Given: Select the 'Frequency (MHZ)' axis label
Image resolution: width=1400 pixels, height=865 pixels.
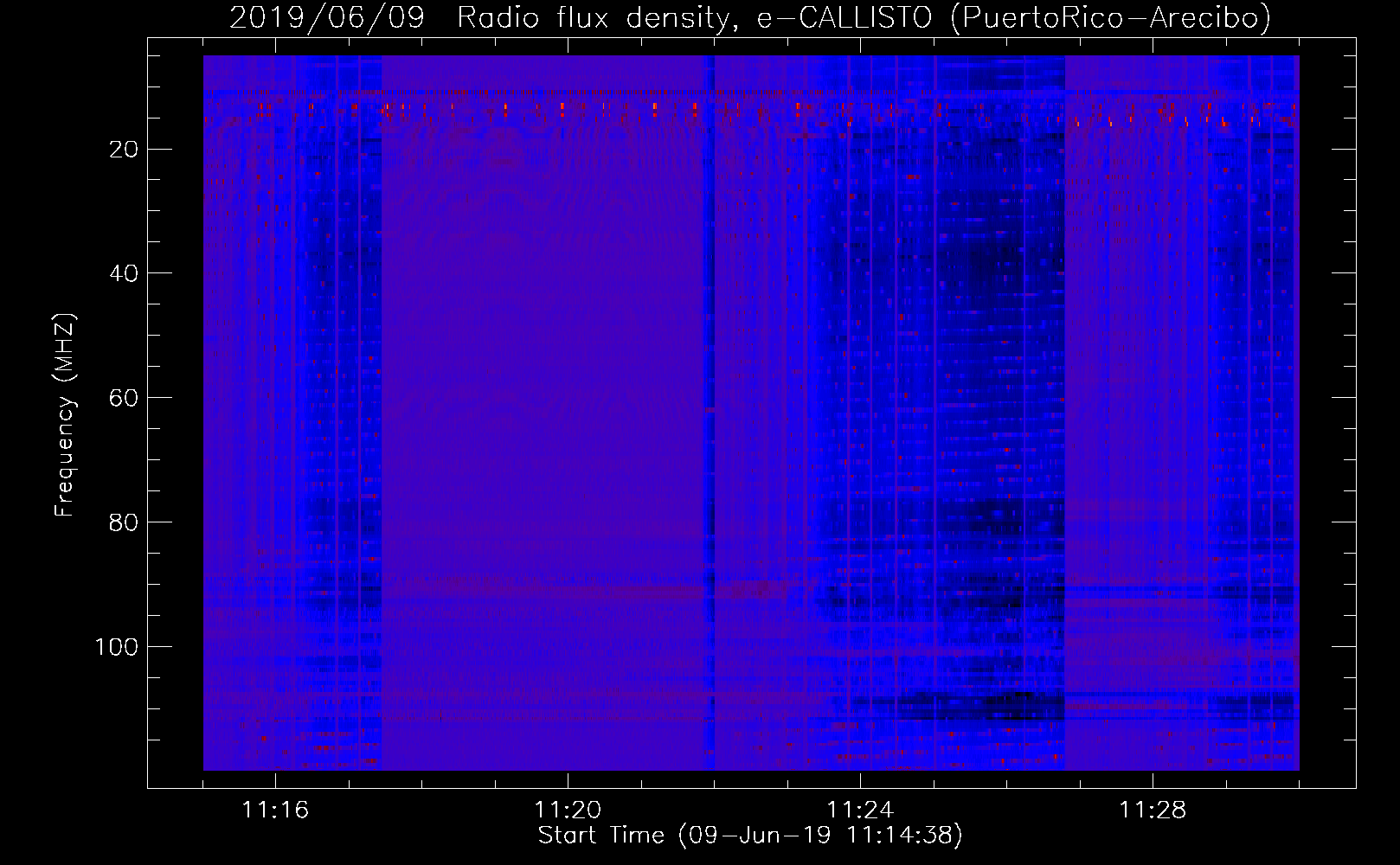Looking at the screenshot, I should pos(65,415).
